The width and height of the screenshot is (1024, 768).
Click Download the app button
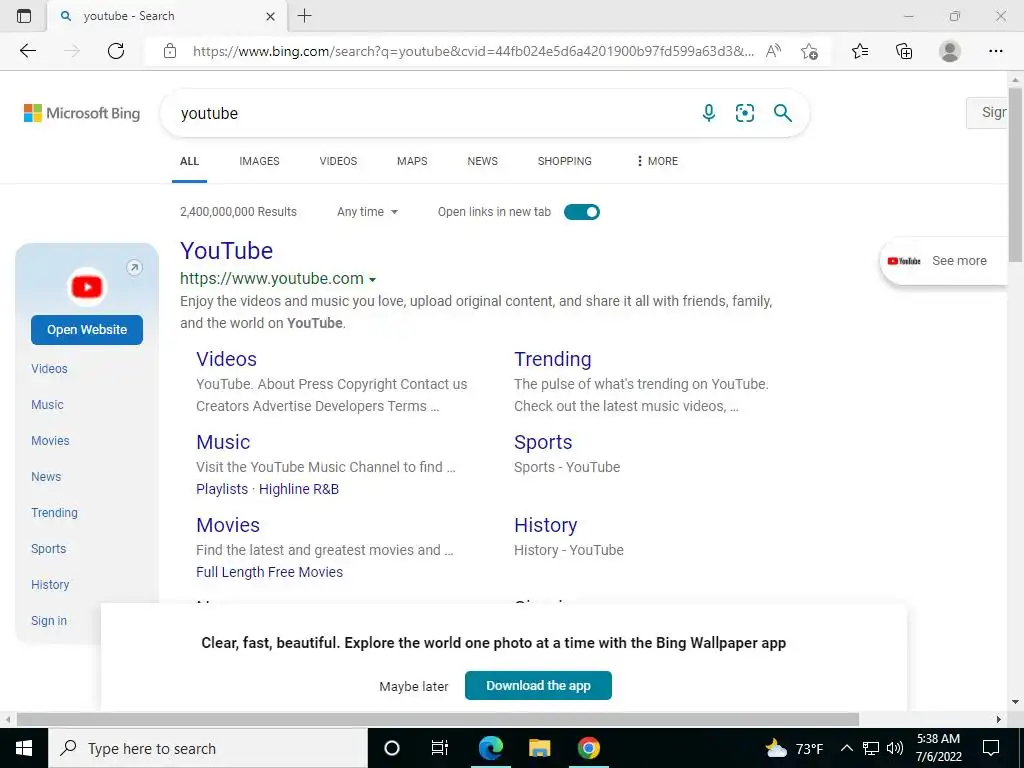[538, 686]
